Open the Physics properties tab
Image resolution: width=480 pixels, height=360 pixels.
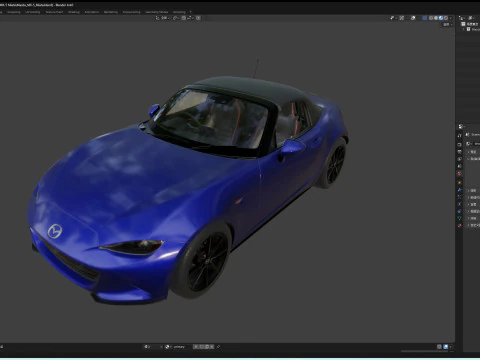pyautogui.click(x=459, y=204)
